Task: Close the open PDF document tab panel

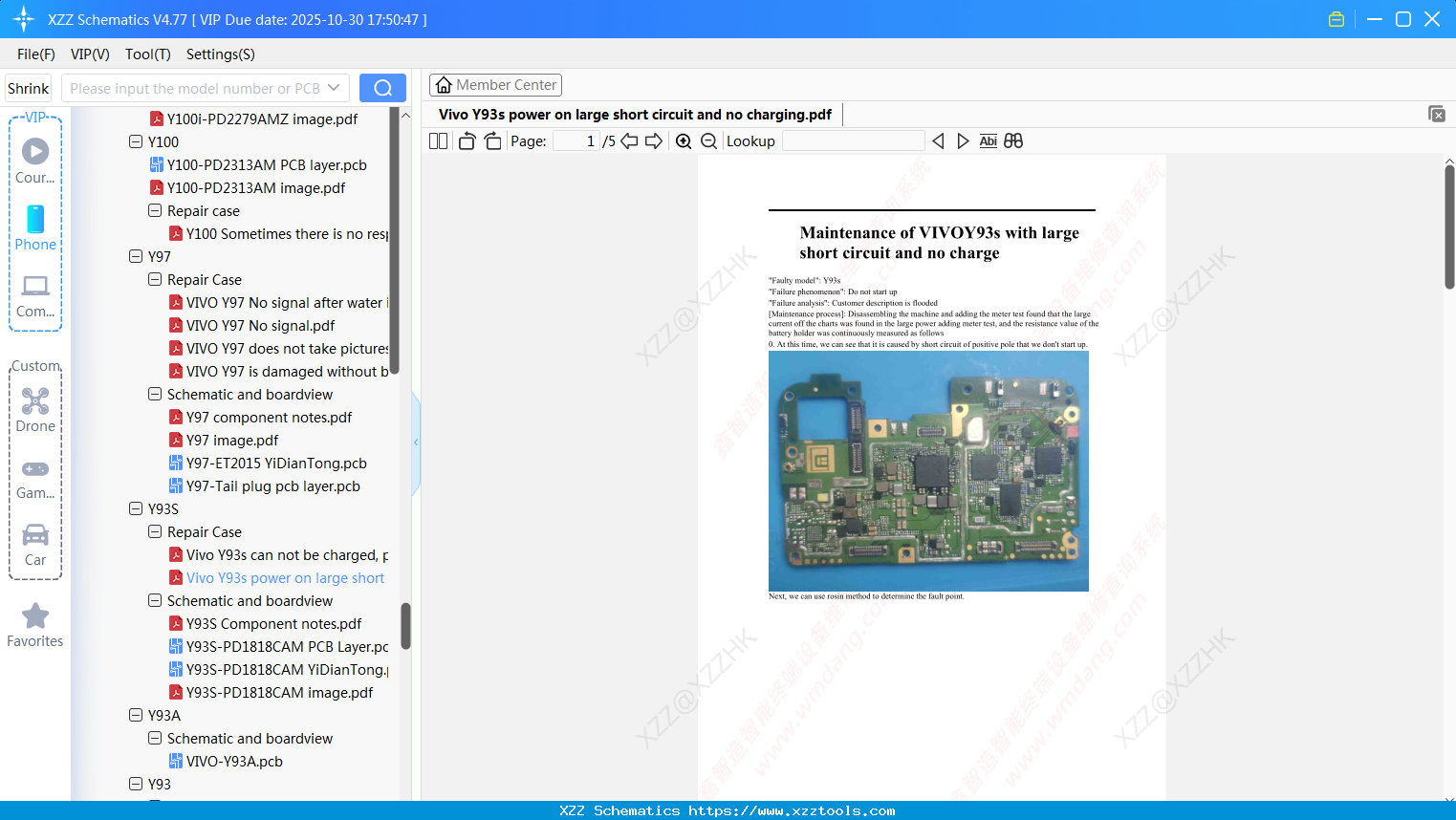Action: (x=1437, y=114)
